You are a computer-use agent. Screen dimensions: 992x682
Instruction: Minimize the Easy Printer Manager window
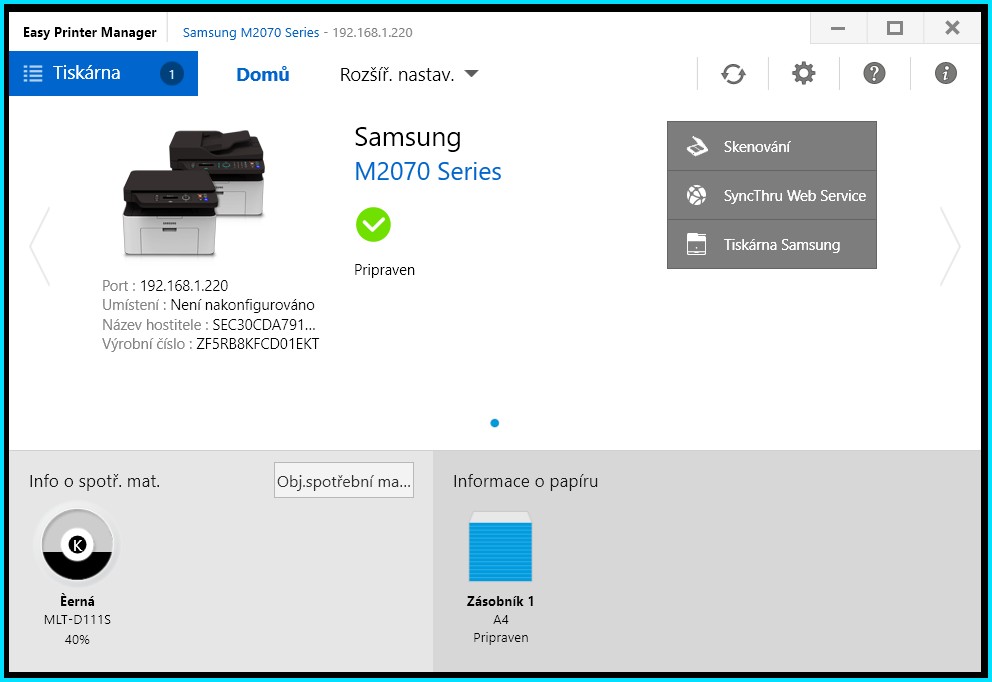(838, 28)
